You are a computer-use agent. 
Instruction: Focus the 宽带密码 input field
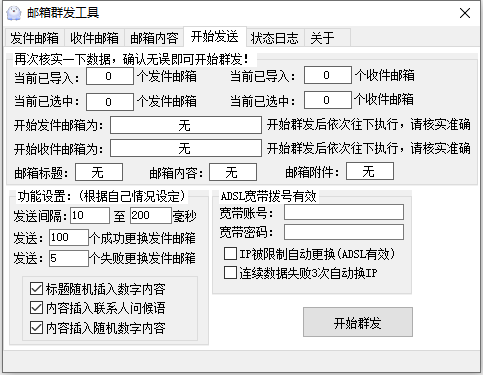[344, 232]
